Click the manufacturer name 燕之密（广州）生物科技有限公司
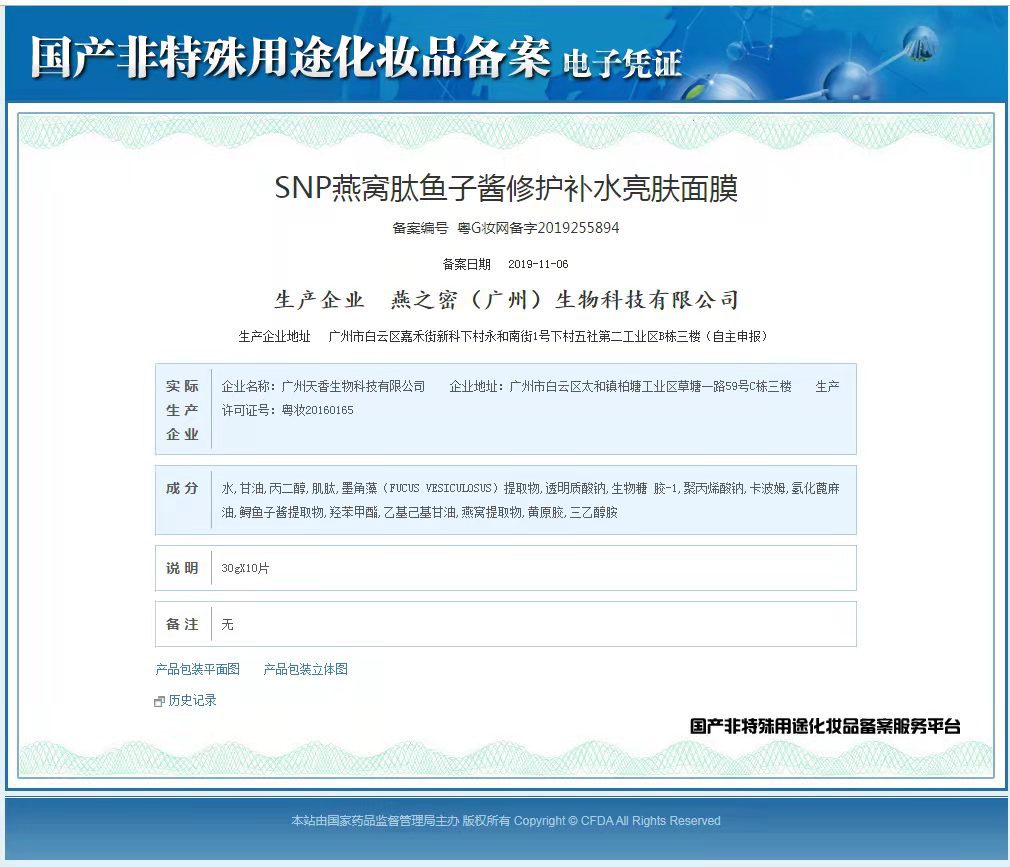 [x=564, y=300]
